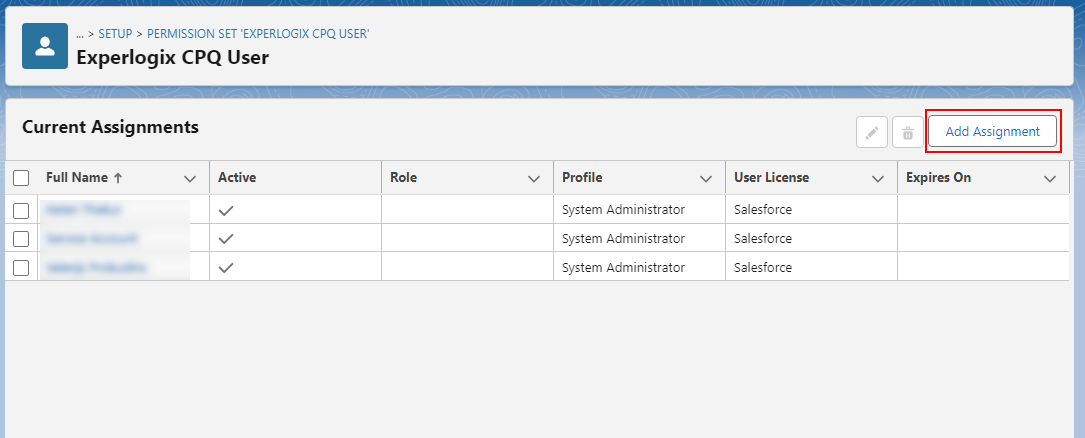Open the User License column dropdown chevron
Viewport: 1085px width, 438px height.
878,179
